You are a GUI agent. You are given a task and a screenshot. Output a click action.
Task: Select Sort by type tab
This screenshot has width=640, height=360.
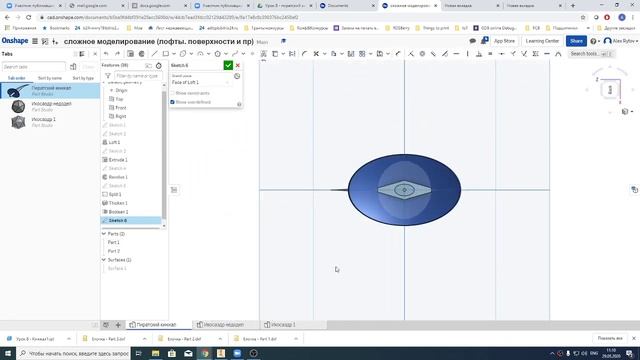click(x=83, y=78)
